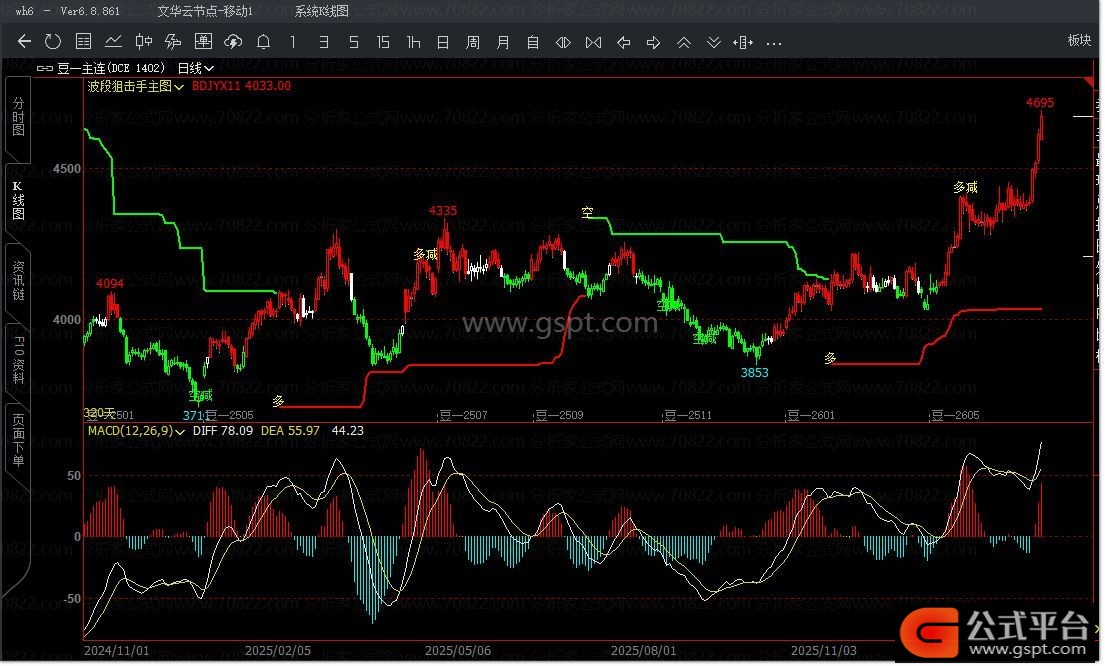Image resolution: width=1105 pixels, height=666 pixels.
Task: Switch to the 分时图 side tab
Action: pos(18,115)
